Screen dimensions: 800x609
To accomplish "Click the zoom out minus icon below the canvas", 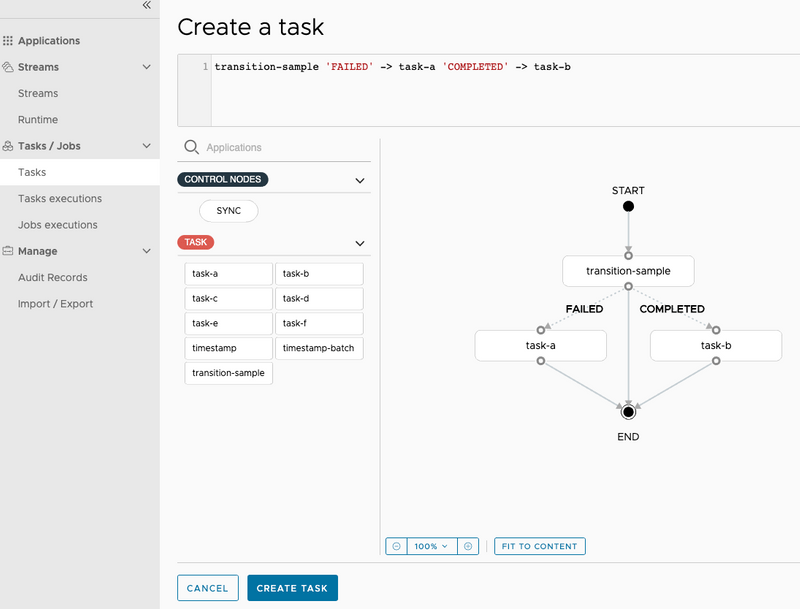I will point(396,546).
